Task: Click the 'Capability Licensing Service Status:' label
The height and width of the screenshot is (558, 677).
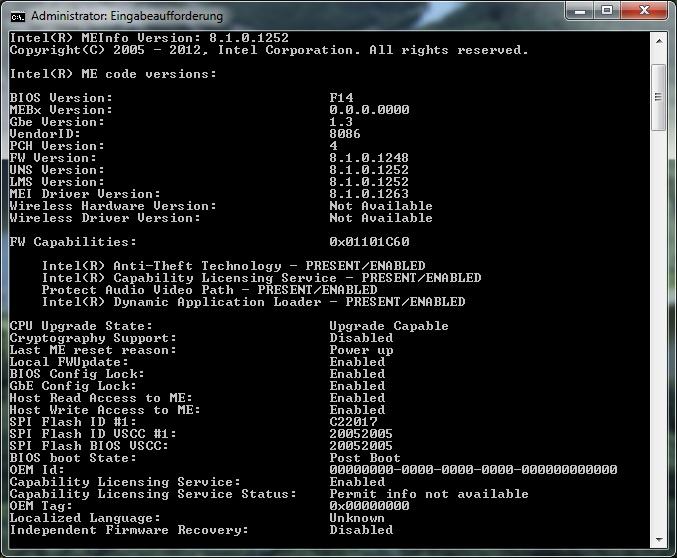Action: 153,494
